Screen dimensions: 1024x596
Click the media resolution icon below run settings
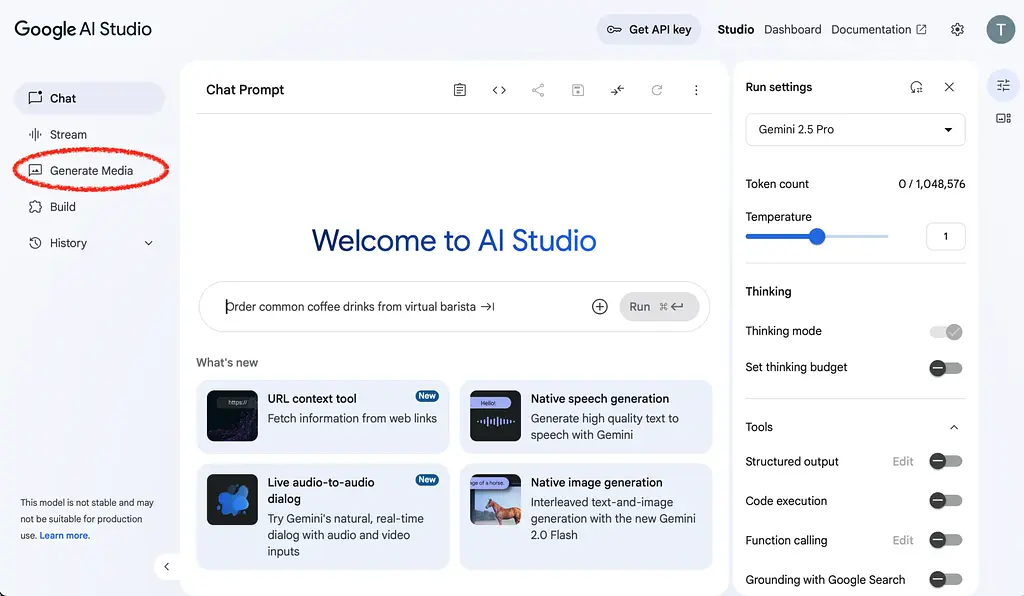coord(1003,118)
